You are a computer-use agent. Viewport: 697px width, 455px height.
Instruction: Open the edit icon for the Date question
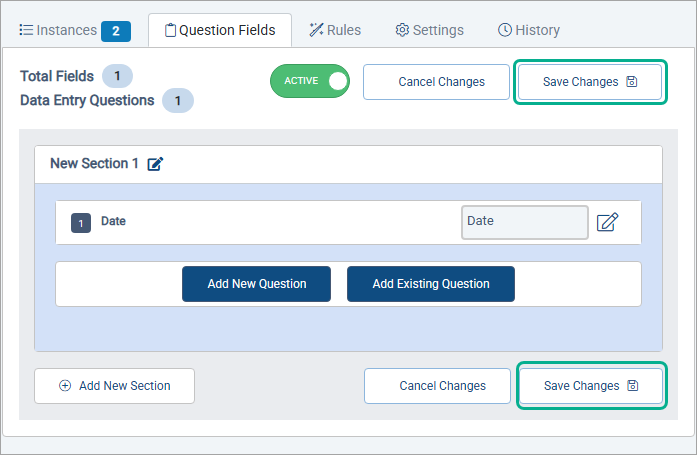point(607,222)
